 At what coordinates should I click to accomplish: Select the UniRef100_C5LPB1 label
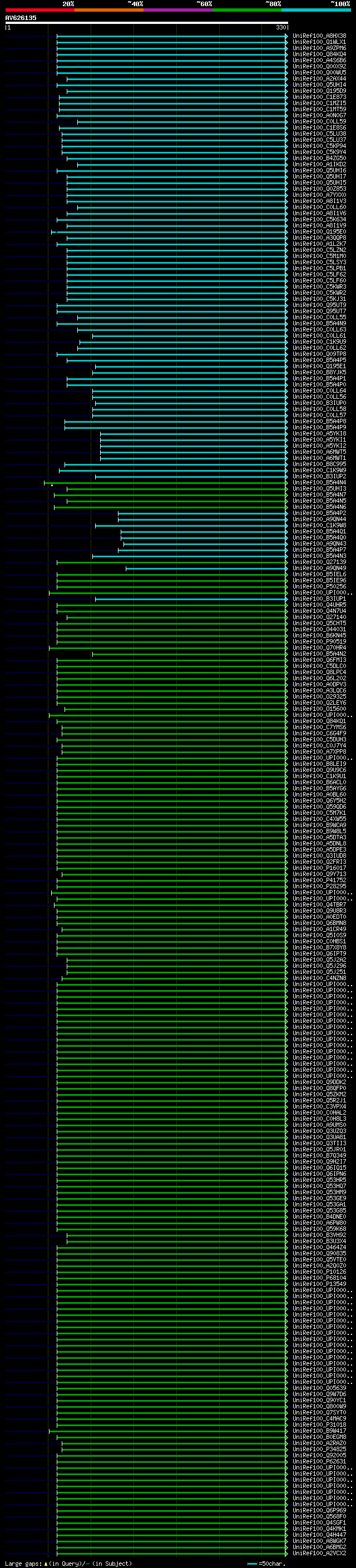coord(319,269)
